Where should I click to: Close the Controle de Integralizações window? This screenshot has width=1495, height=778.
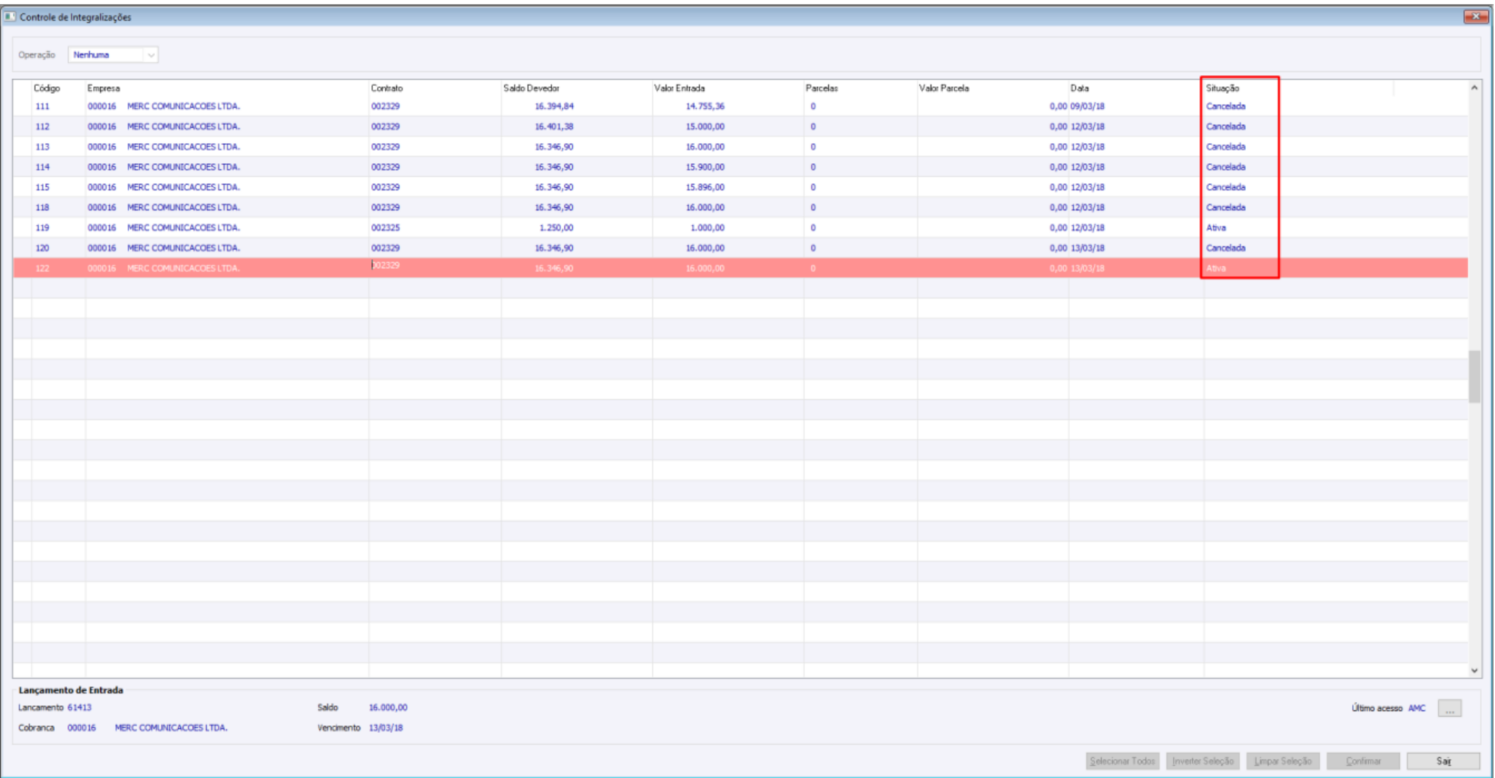1476,17
